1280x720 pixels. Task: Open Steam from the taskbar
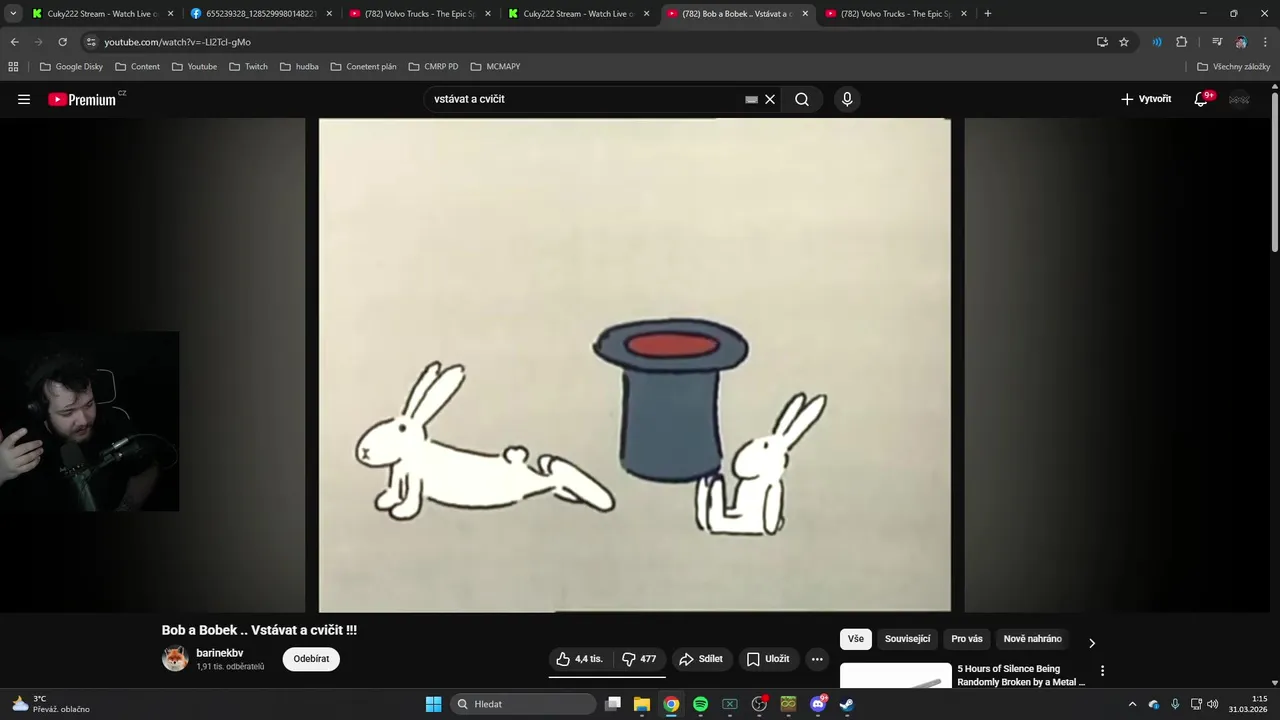click(847, 704)
